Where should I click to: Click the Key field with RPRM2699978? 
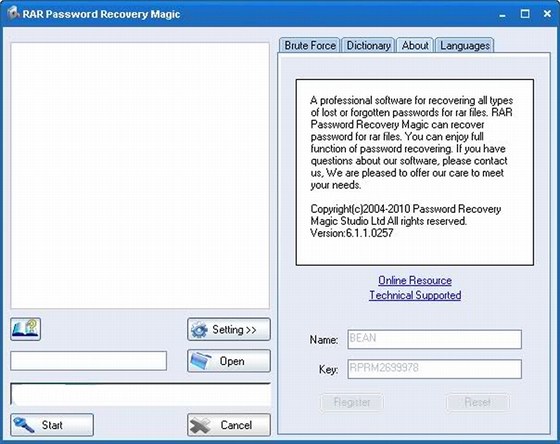(x=434, y=369)
